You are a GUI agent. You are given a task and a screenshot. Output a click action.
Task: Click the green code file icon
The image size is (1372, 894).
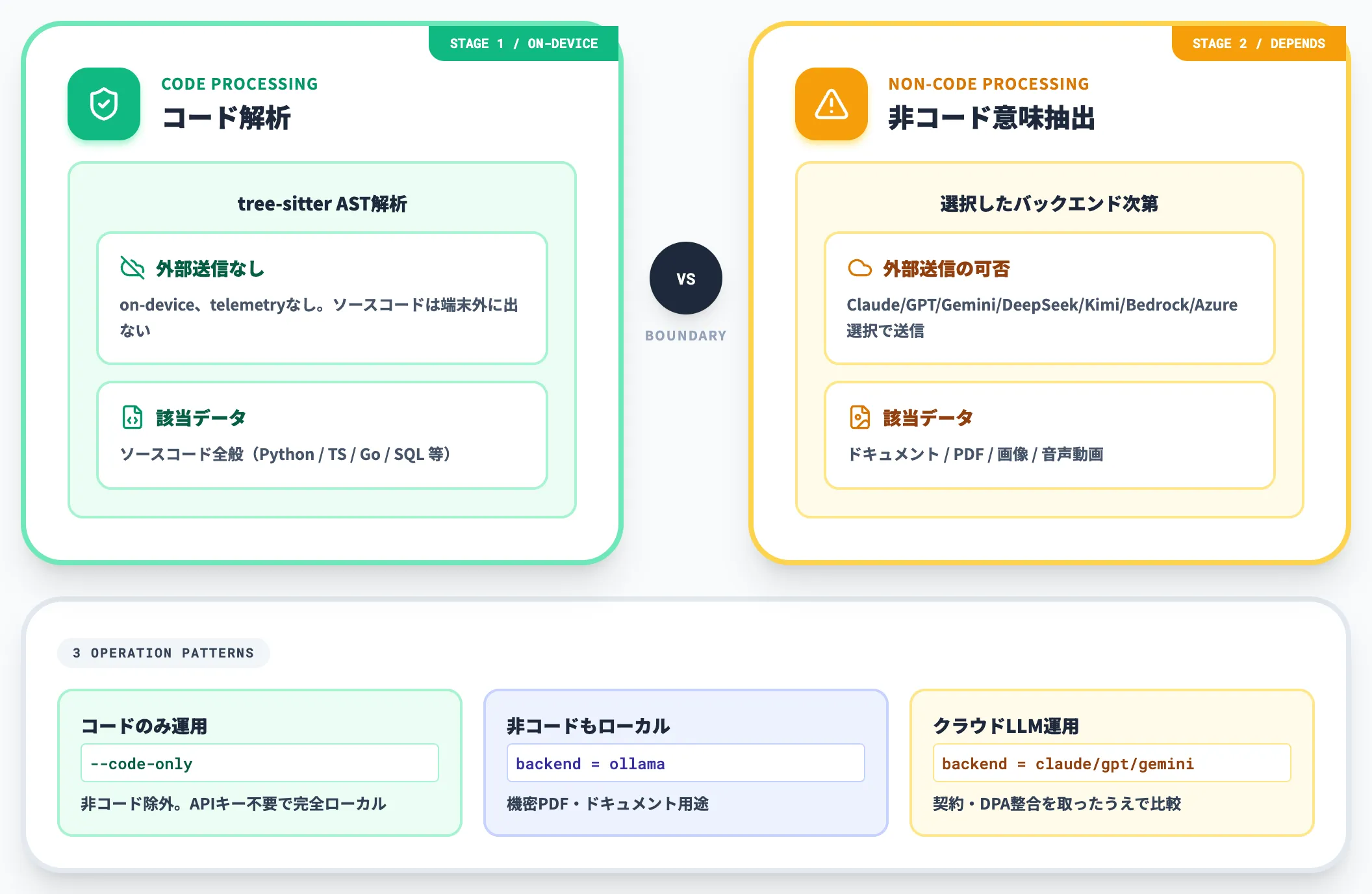point(133,417)
